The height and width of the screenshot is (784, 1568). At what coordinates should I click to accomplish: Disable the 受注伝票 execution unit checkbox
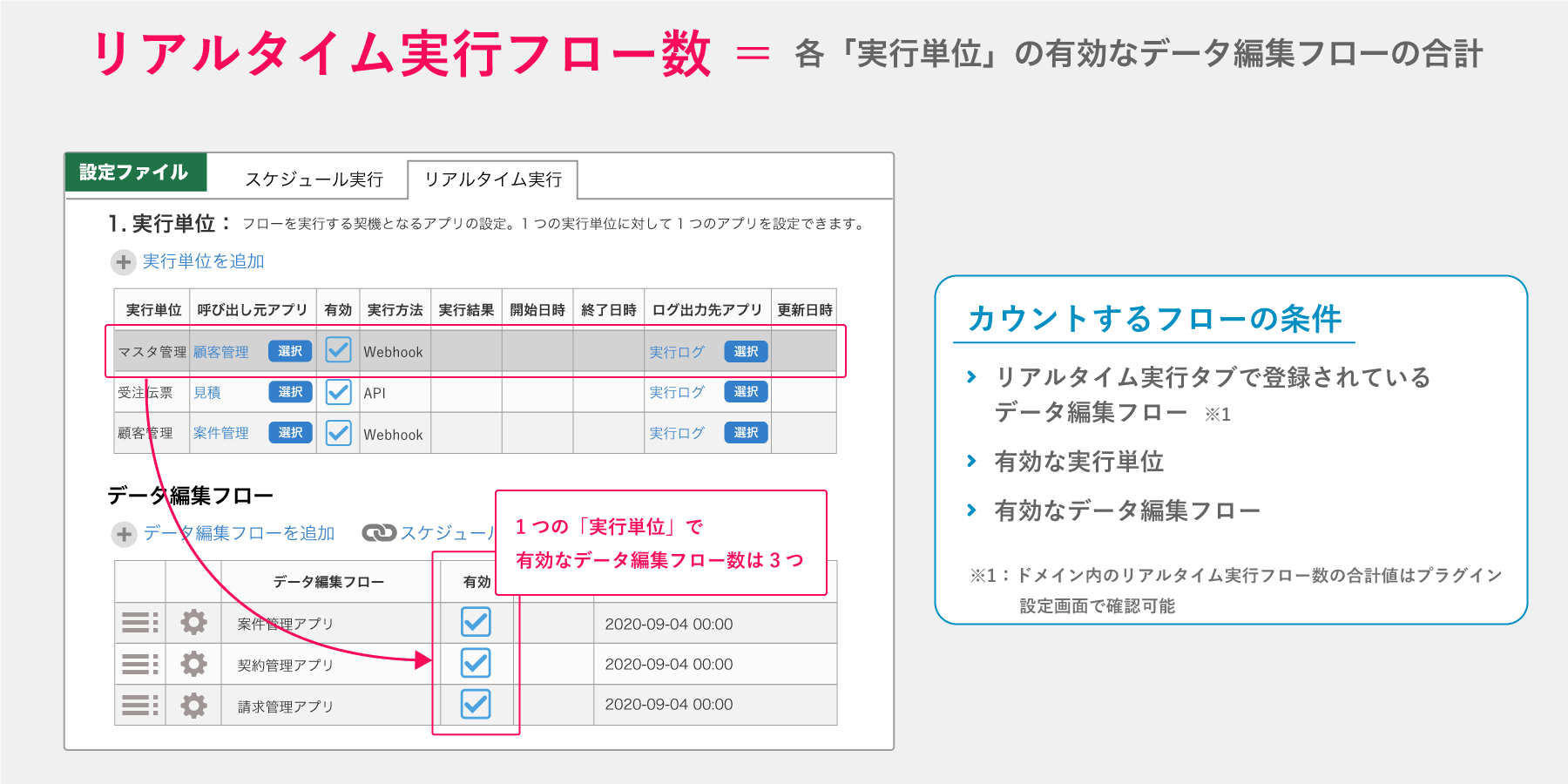coord(338,392)
